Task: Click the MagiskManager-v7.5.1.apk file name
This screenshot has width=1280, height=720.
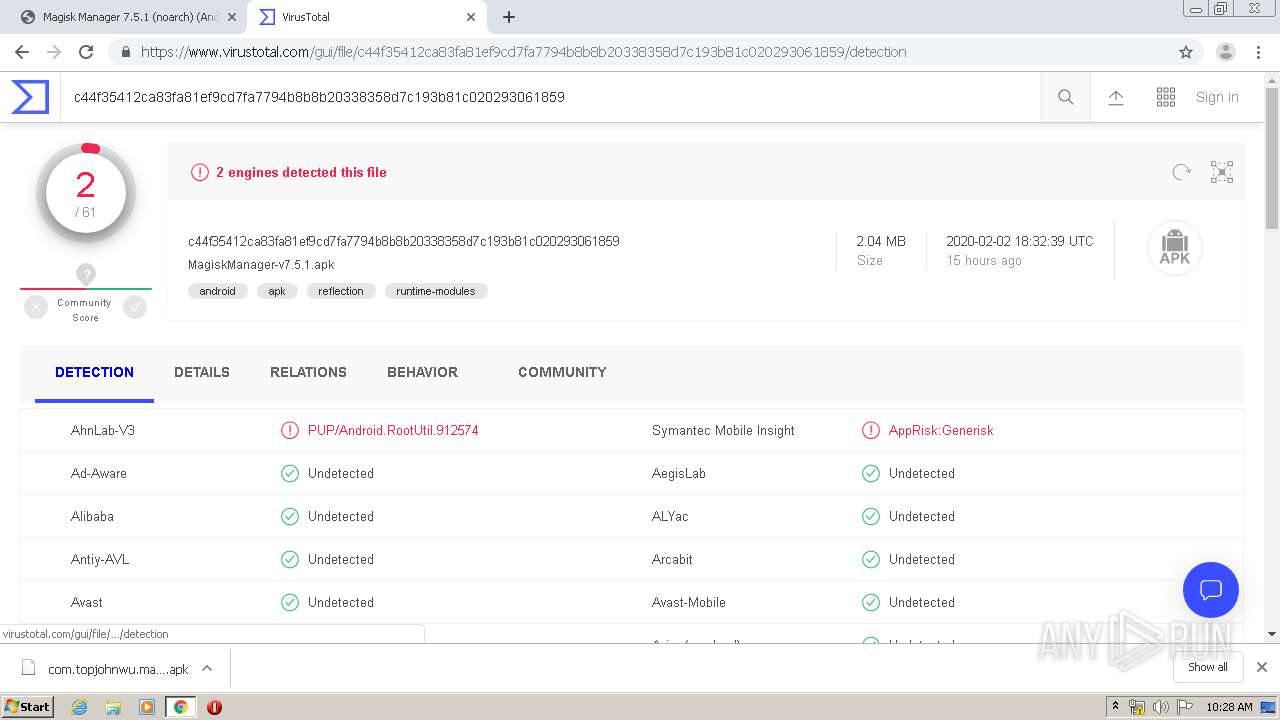Action: click(261, 265)
